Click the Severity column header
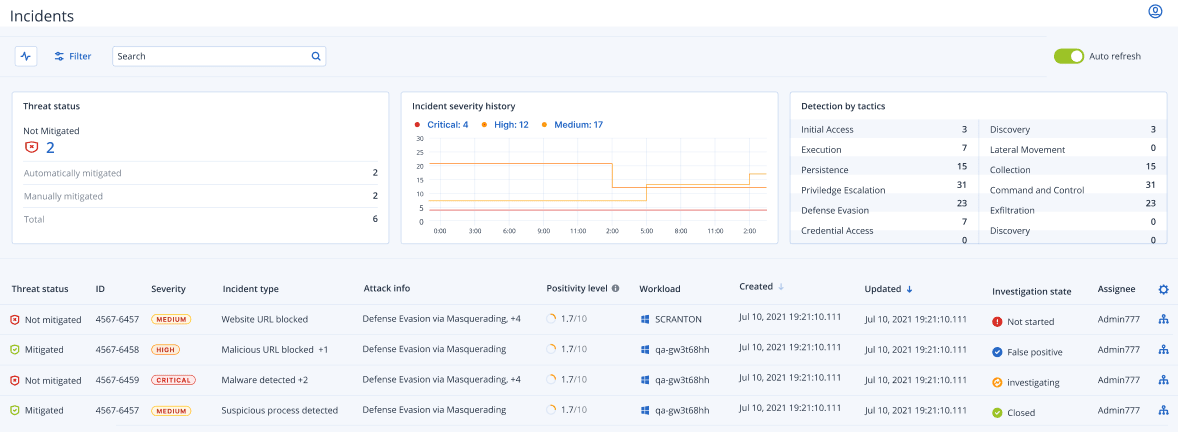The image size is (1178, 432). pyautogui.click(x=168, y=289)
